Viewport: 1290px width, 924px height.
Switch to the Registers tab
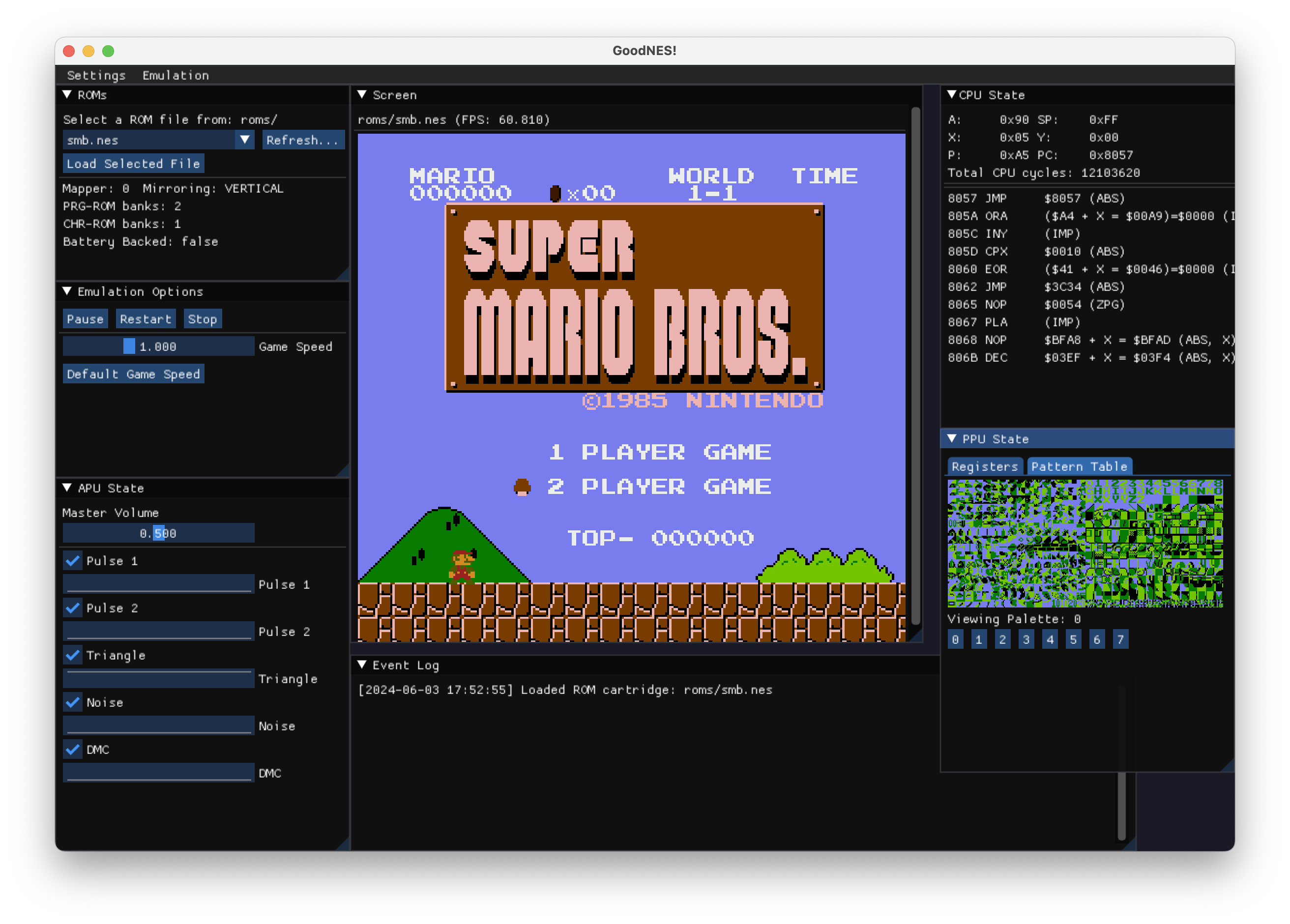pyautogui.click(x=985, y=466)
